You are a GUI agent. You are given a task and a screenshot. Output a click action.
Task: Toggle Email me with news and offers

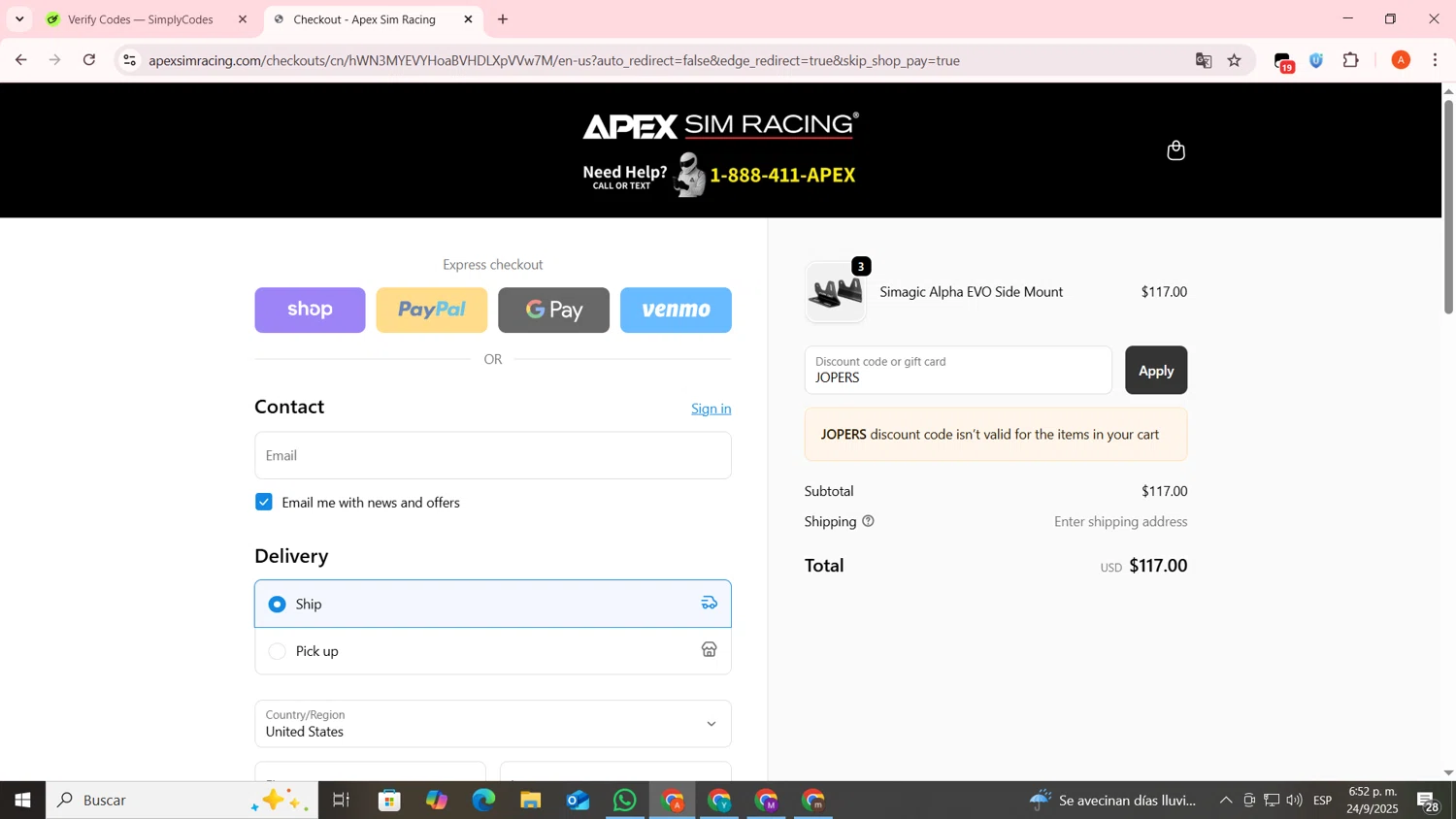tap(264, 502)
